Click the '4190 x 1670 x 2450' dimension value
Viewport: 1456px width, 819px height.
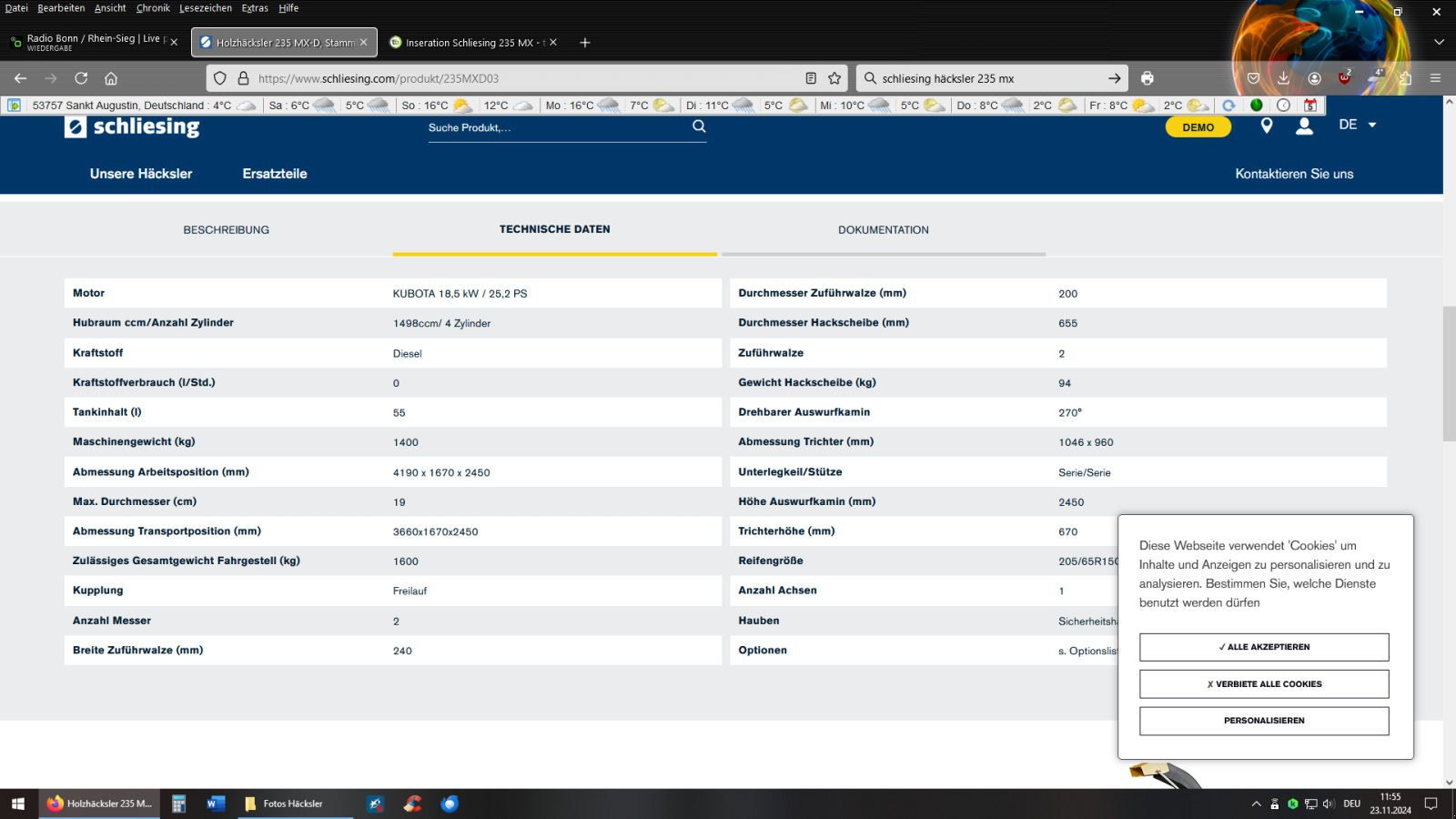(x=441, y=473)
